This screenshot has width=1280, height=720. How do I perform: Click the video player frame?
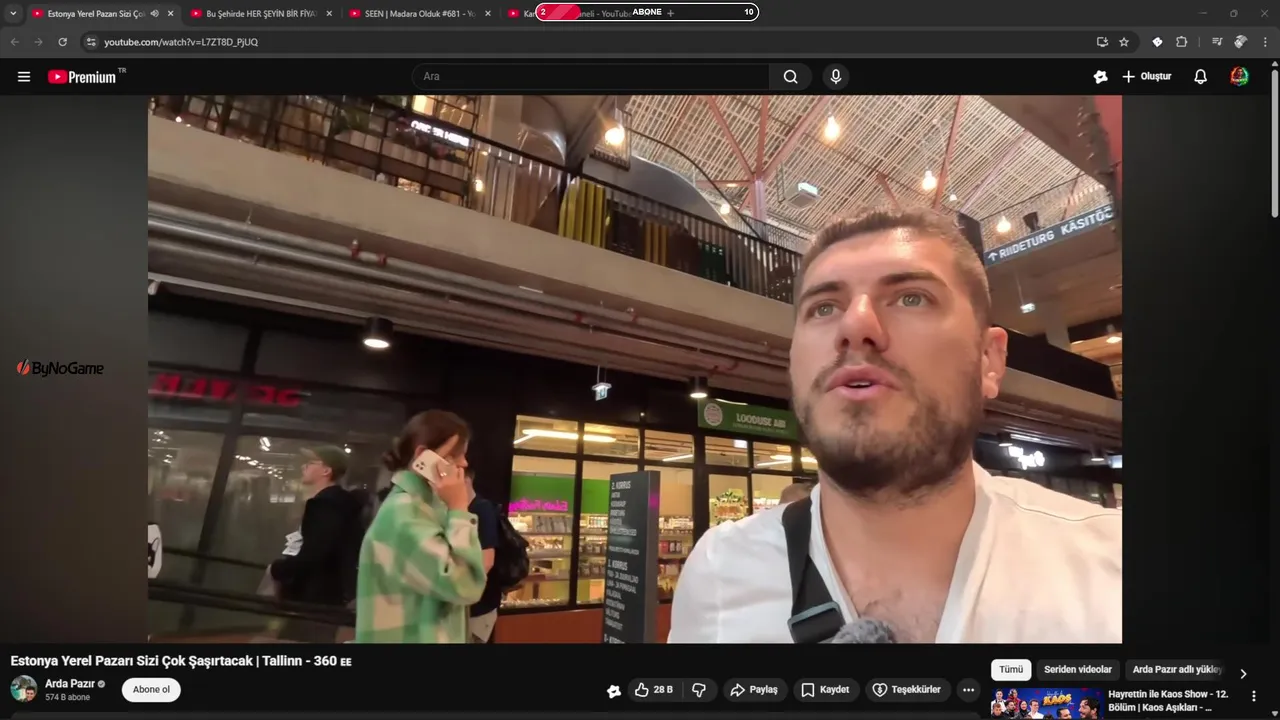[635, 369]
